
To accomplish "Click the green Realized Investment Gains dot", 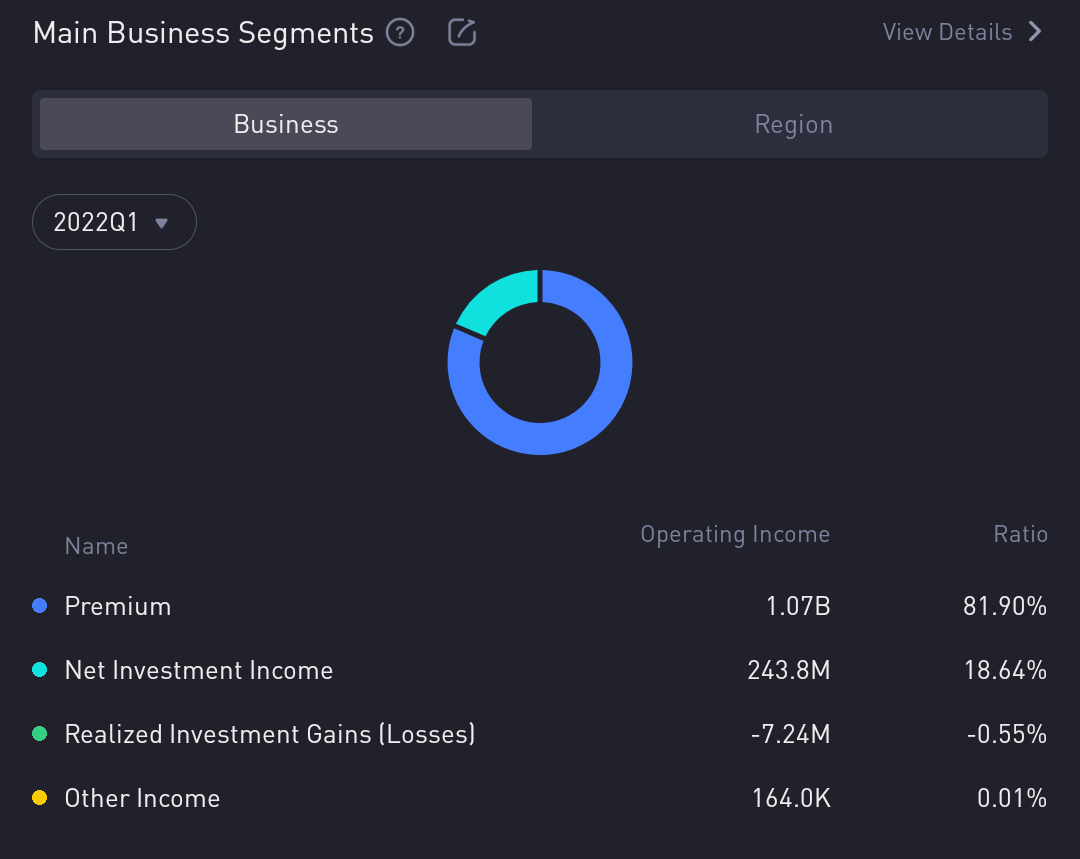I will 40,734.
